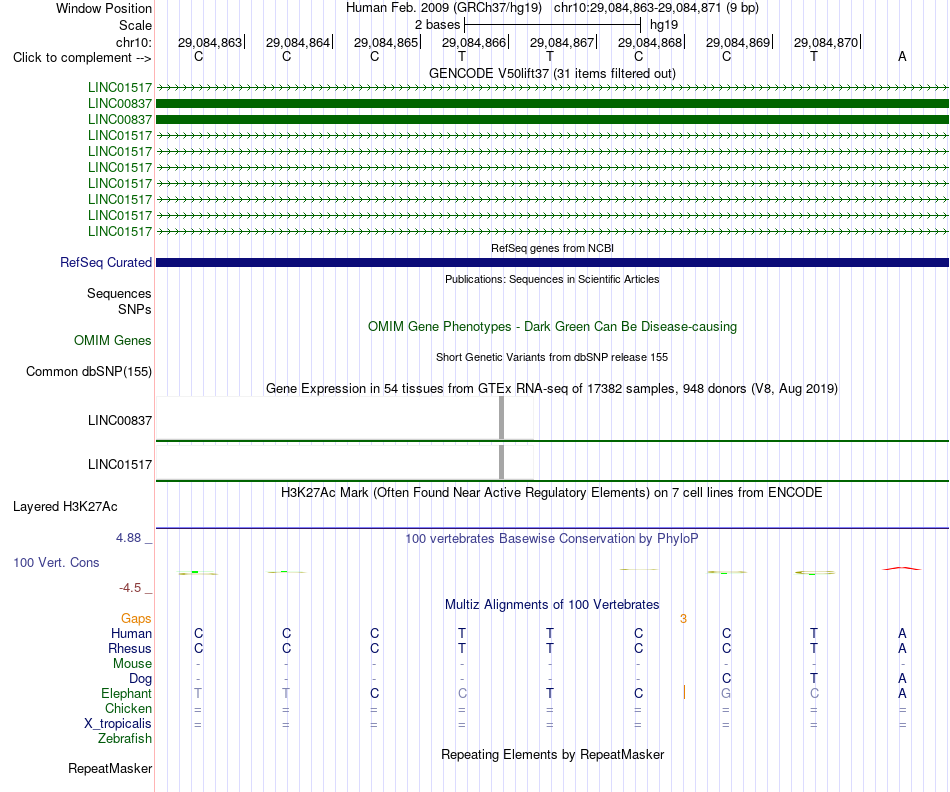Open '100 vertebrates Basewise Conservation by PhyloP' title
950x792 pixels.
tap(552, 539)
